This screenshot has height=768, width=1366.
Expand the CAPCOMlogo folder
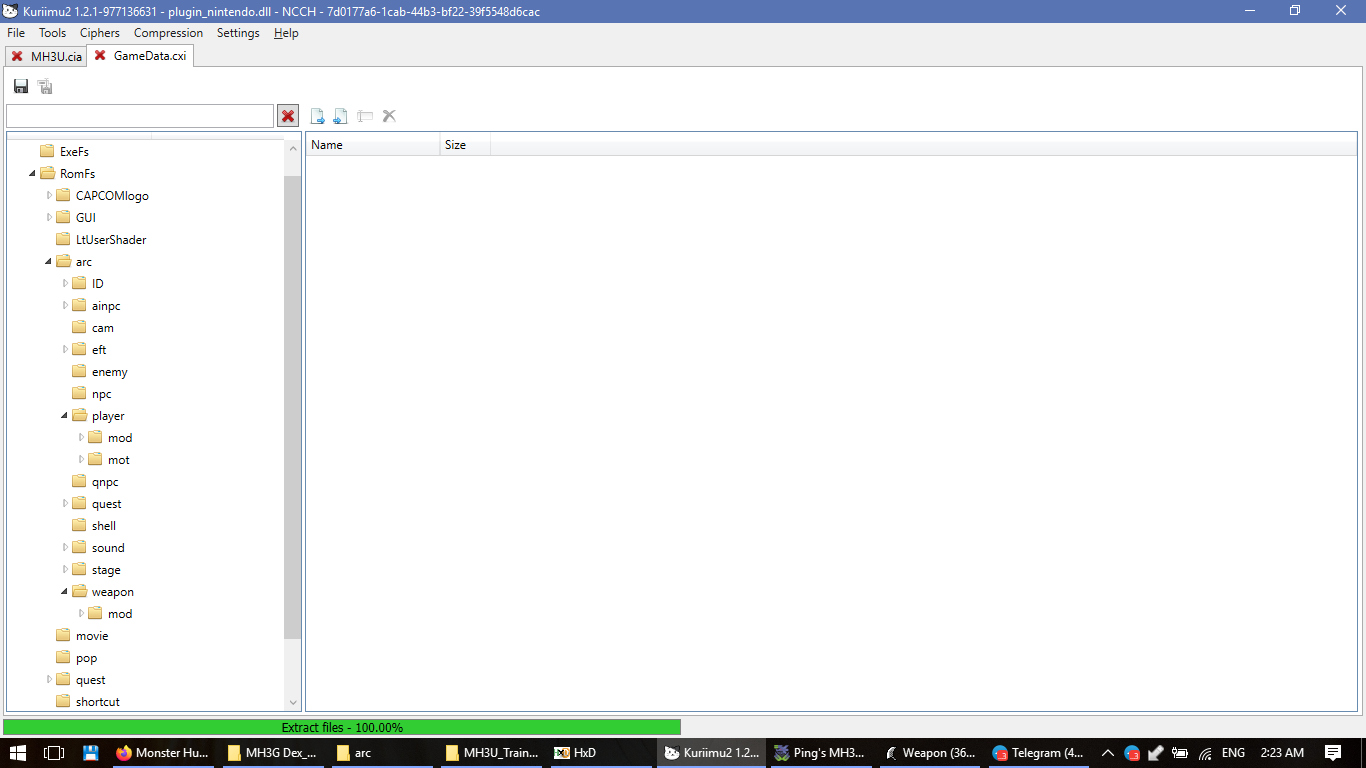[49, 196]
